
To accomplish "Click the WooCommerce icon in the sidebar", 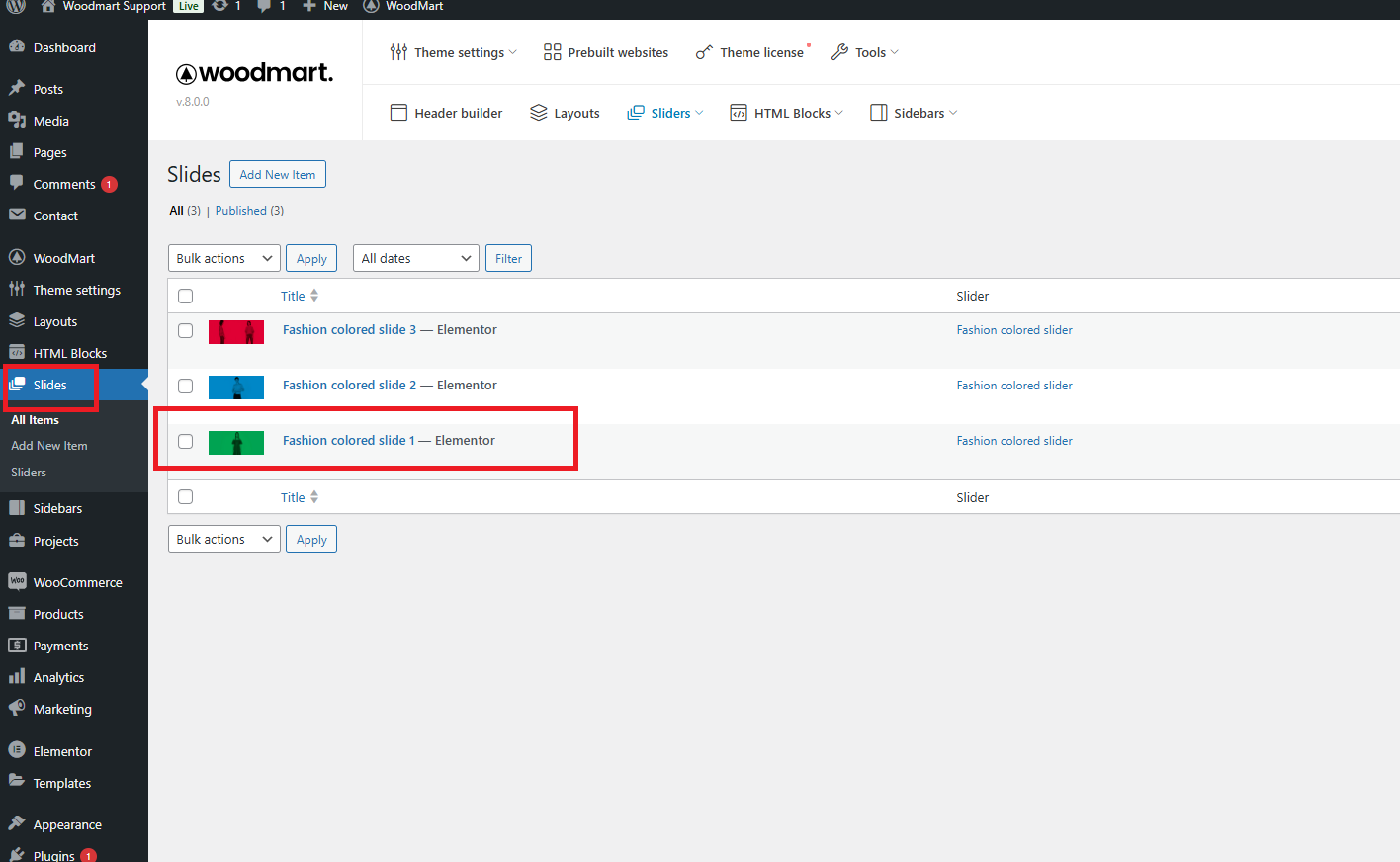I will click(17, 581).
